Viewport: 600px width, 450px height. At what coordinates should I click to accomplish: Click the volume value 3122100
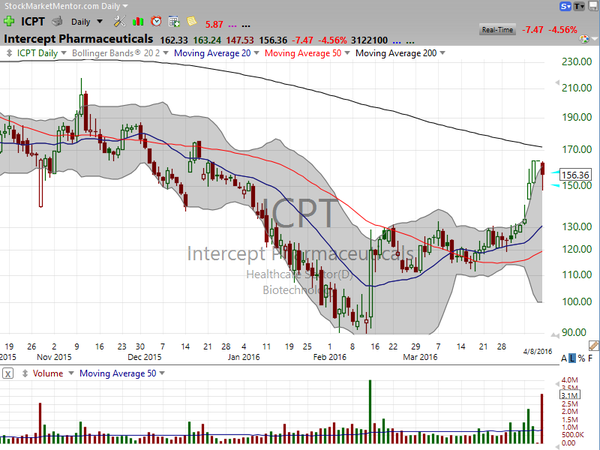click(x=369, y=40)
